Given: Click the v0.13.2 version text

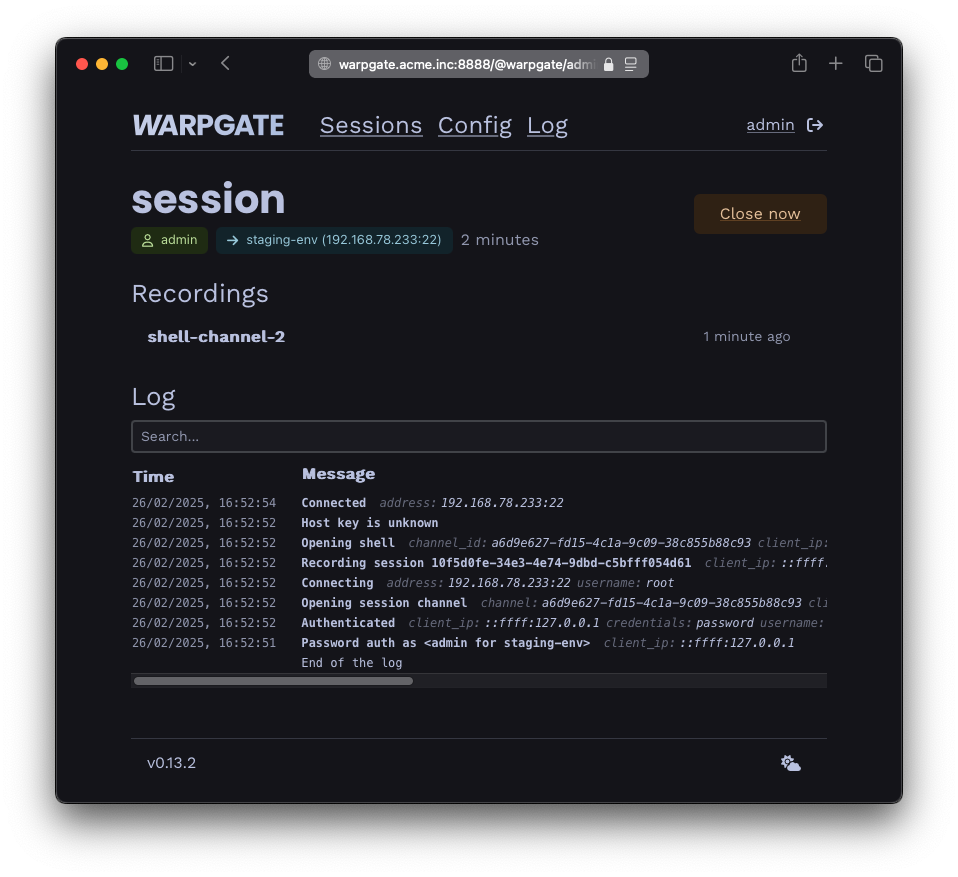Looking at the screenshot, I should 171,763.
